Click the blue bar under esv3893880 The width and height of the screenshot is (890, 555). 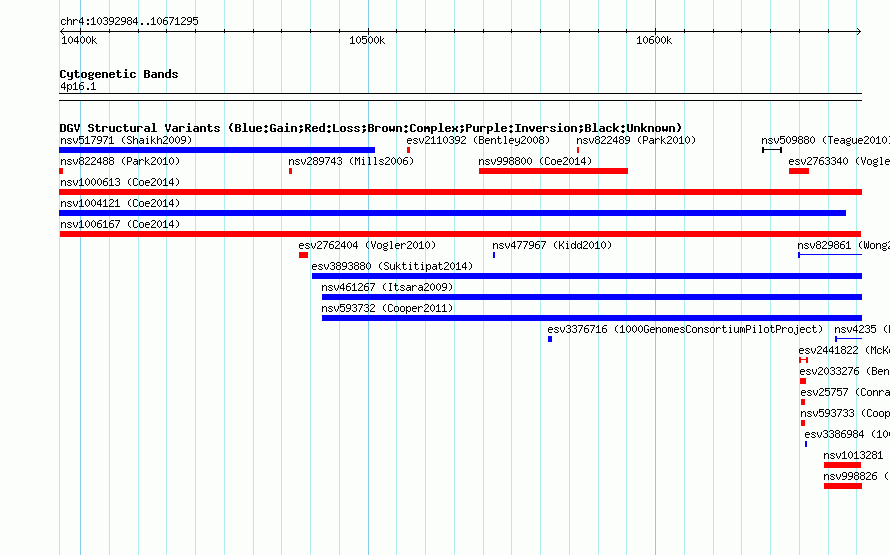point(587,276)
